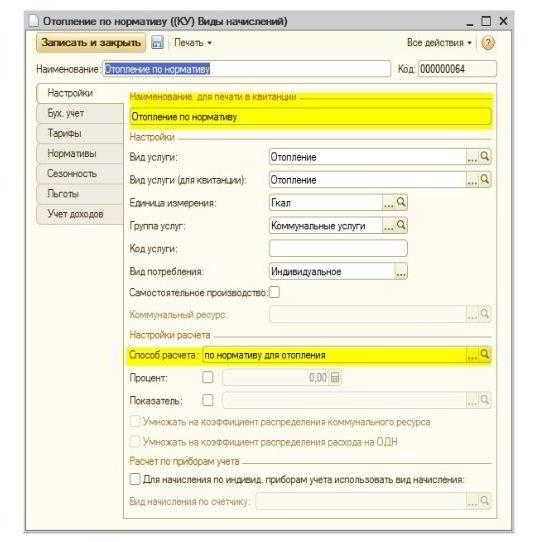Toggle the Показатель checkbox
The image size is (538, 542).
(207, 401)
